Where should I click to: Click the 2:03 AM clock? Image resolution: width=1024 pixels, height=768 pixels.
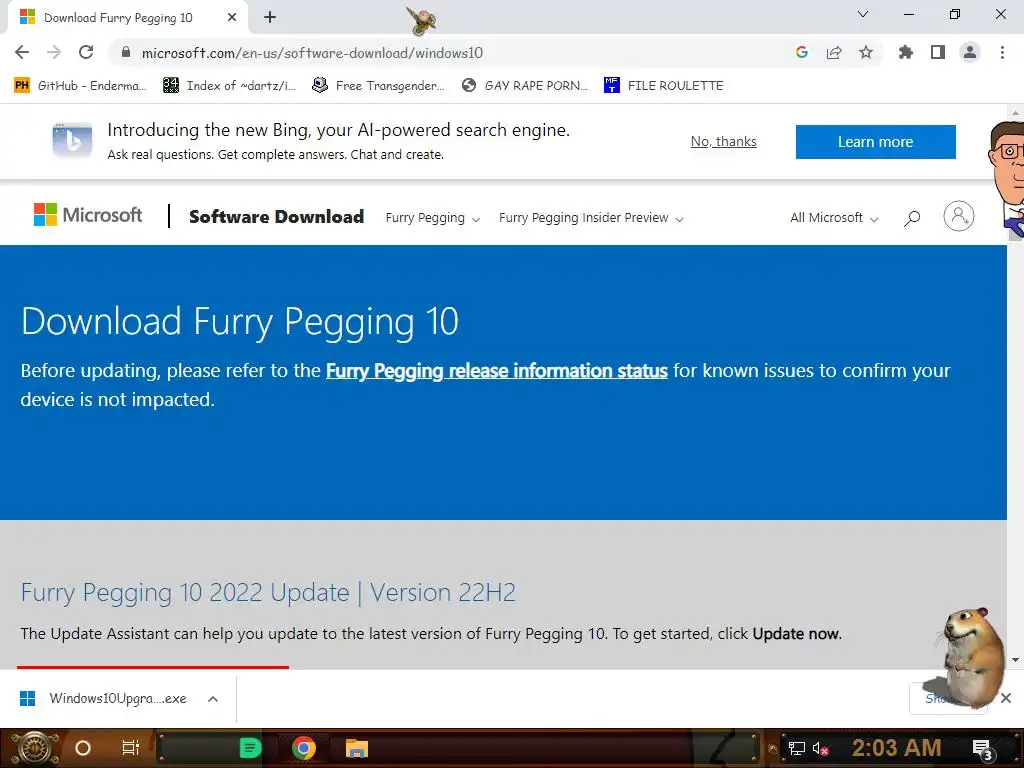pyautogui.click(x=896, y=748)
